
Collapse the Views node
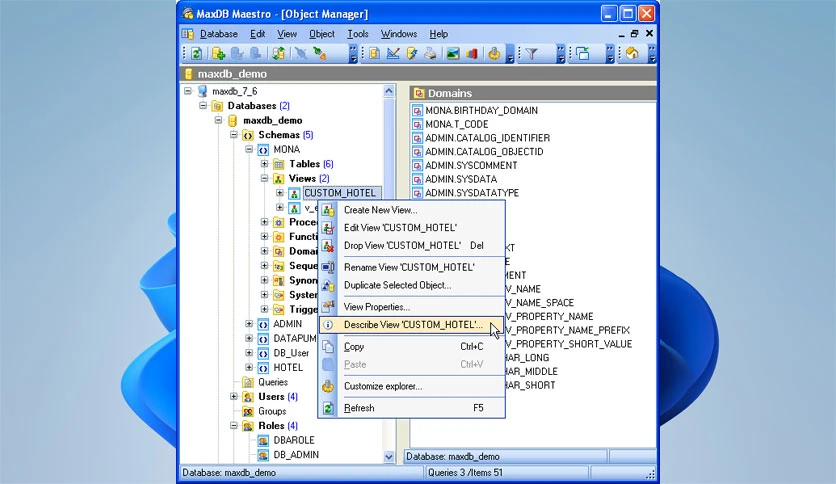coord(265,179)
